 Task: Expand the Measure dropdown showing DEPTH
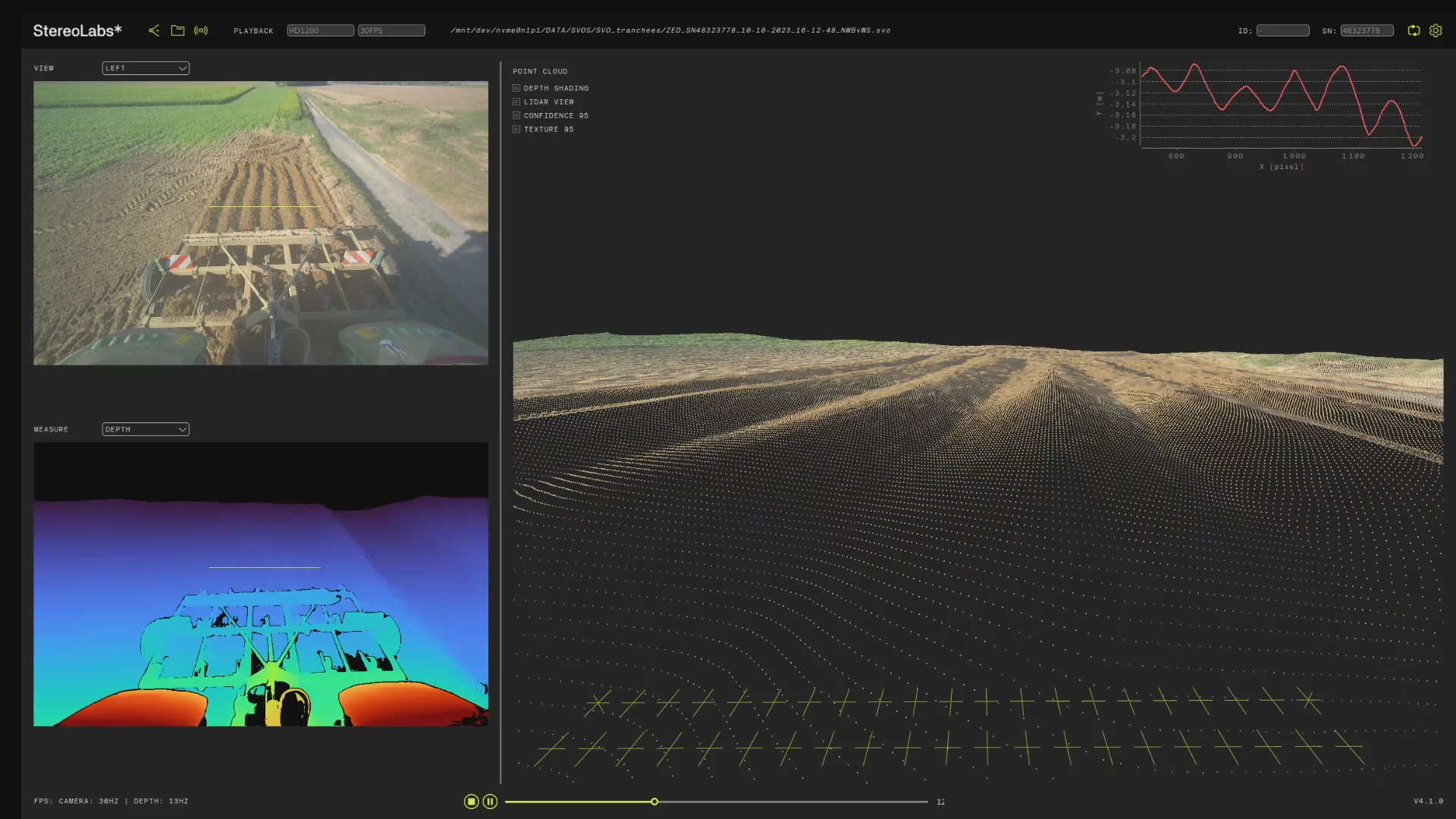[x=146, y=429]
